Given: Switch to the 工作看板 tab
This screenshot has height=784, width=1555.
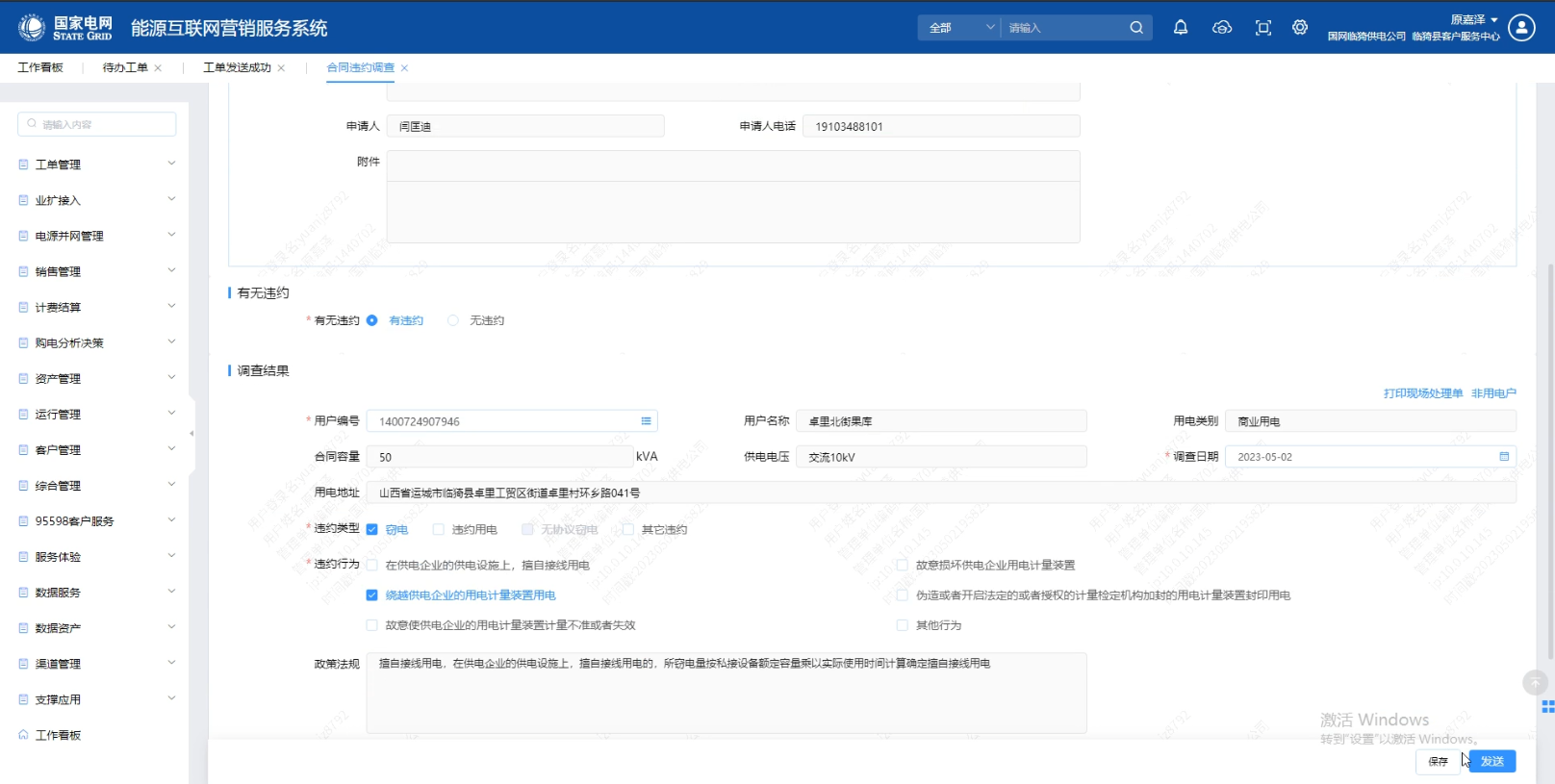Looking at the screenshot, I should 40,67.
